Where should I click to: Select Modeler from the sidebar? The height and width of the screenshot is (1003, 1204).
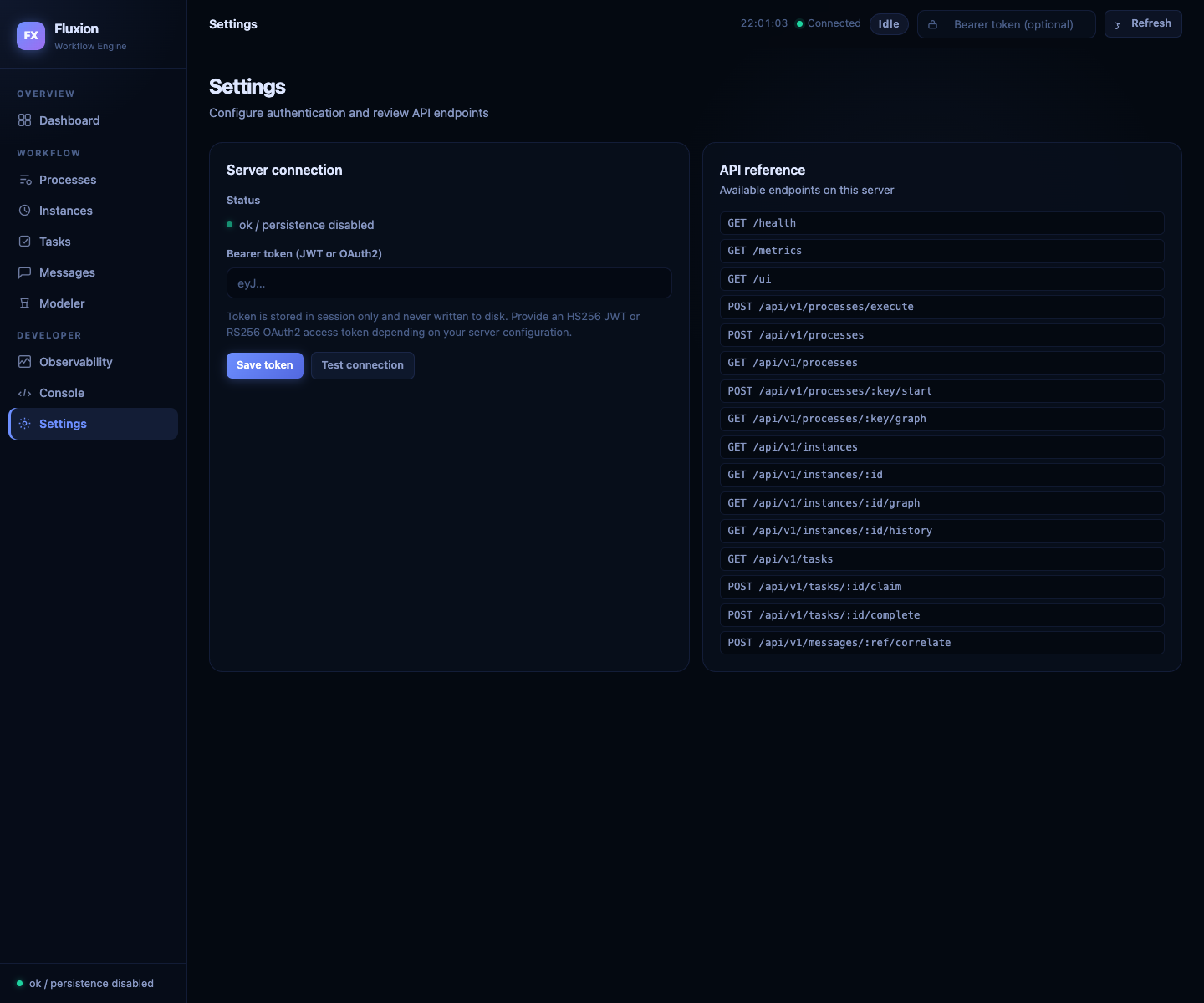(x=94, y=303)
